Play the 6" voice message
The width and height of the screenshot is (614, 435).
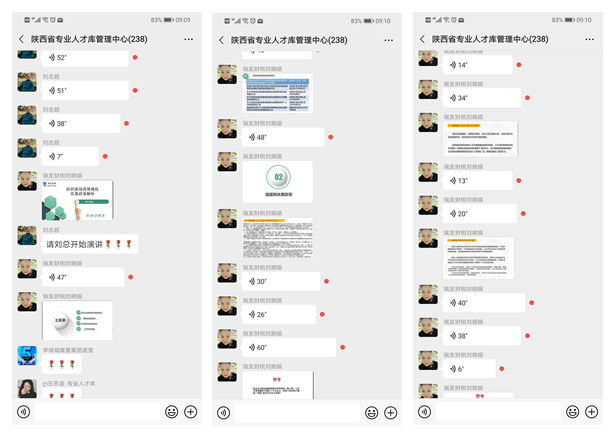click(469, 369)
